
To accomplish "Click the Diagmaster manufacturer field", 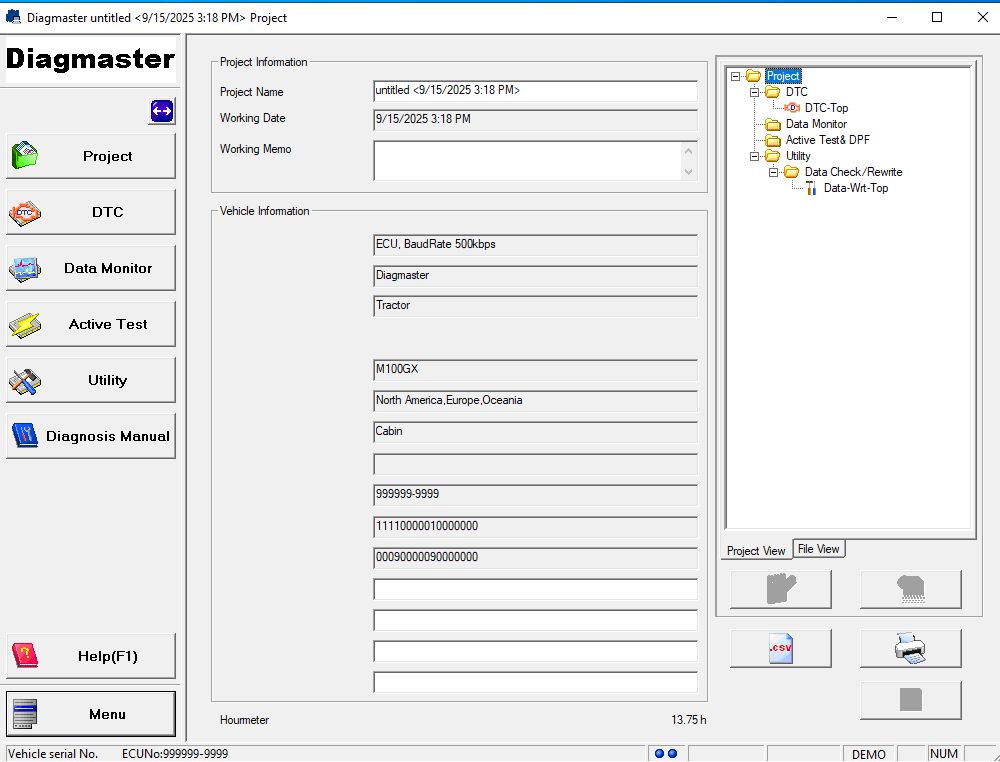I will [x=535, y=276].
